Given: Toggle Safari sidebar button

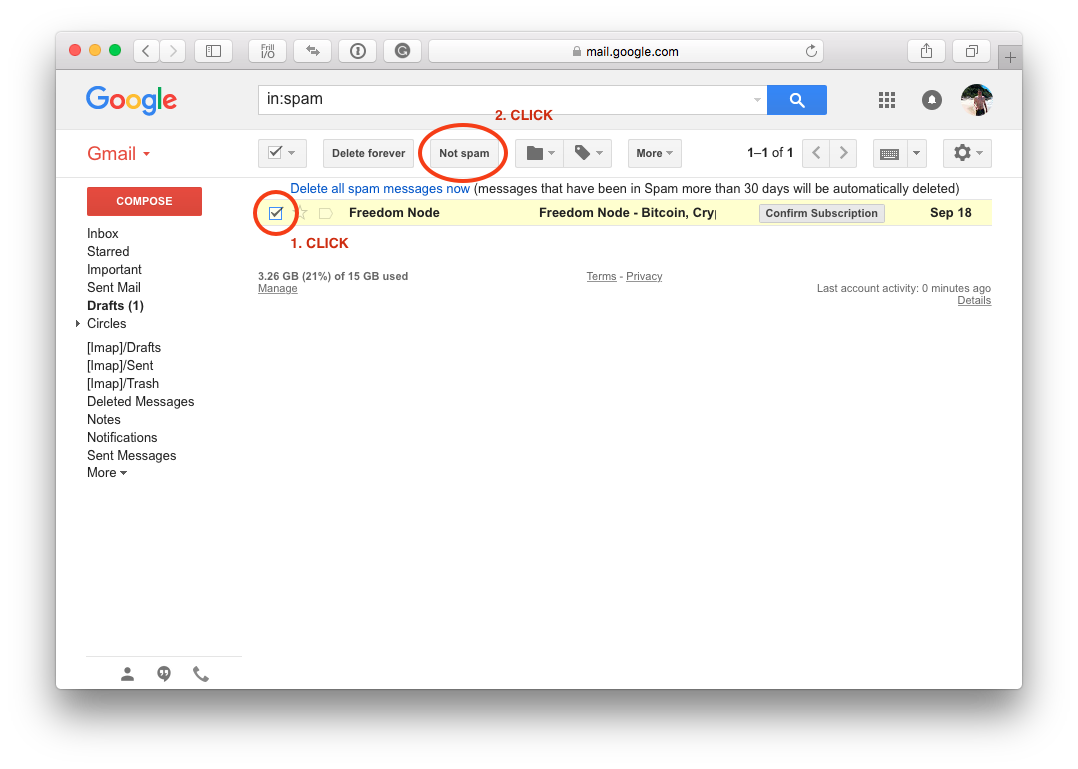Looking at the screenshot, I should tap(213, 51).
